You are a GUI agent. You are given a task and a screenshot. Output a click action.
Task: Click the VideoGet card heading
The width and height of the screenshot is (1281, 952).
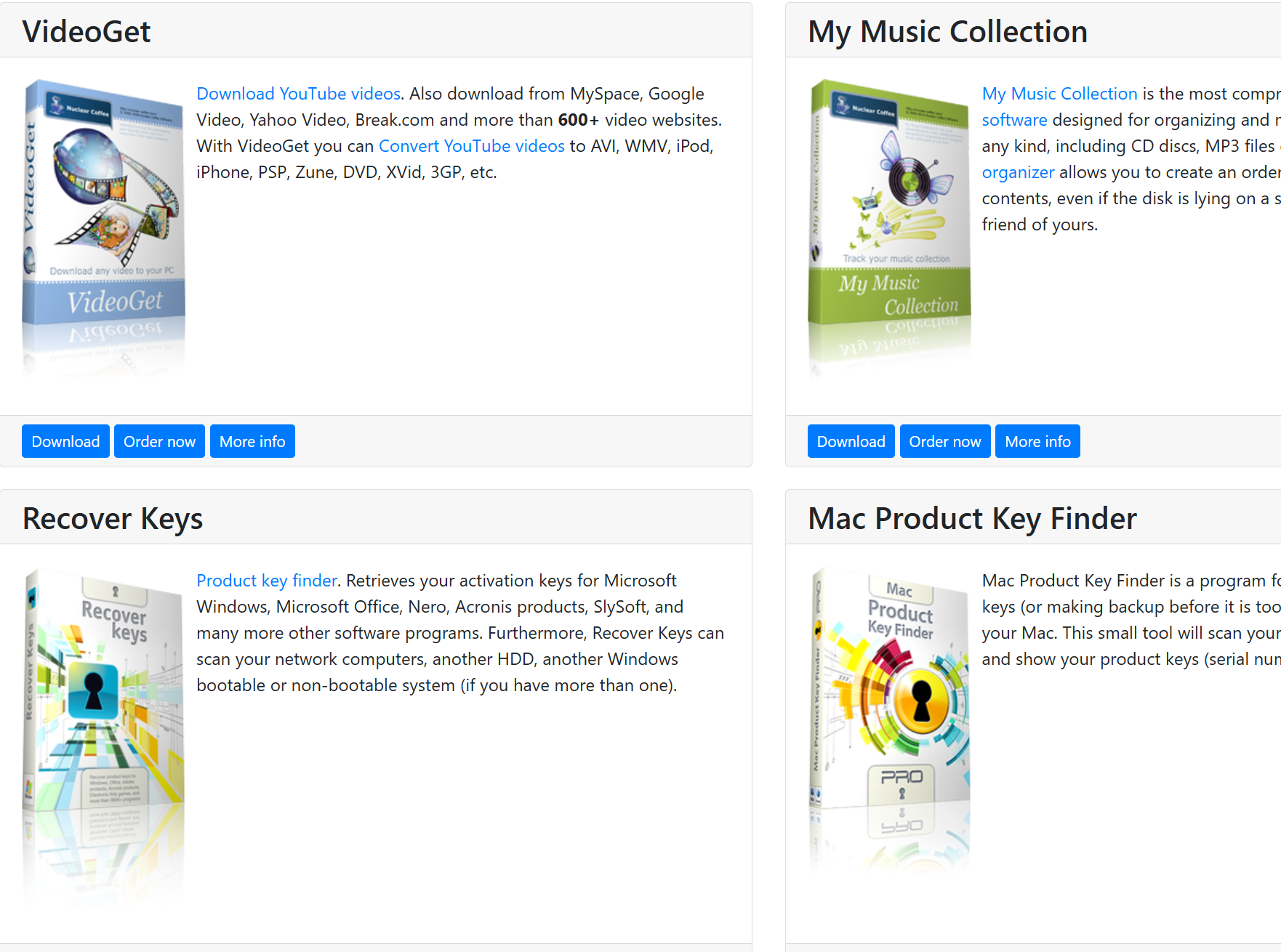tap(87, 31)
